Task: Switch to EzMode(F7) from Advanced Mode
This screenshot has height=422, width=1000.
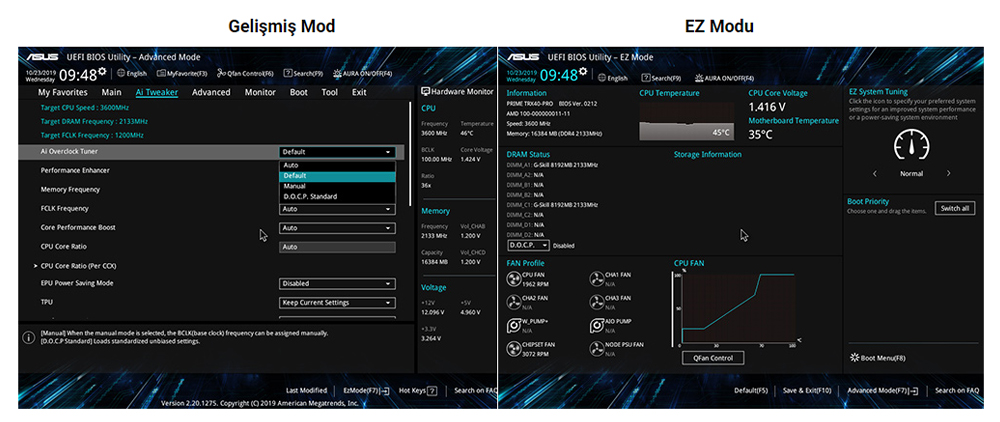Action: click(x=366, y=390)
